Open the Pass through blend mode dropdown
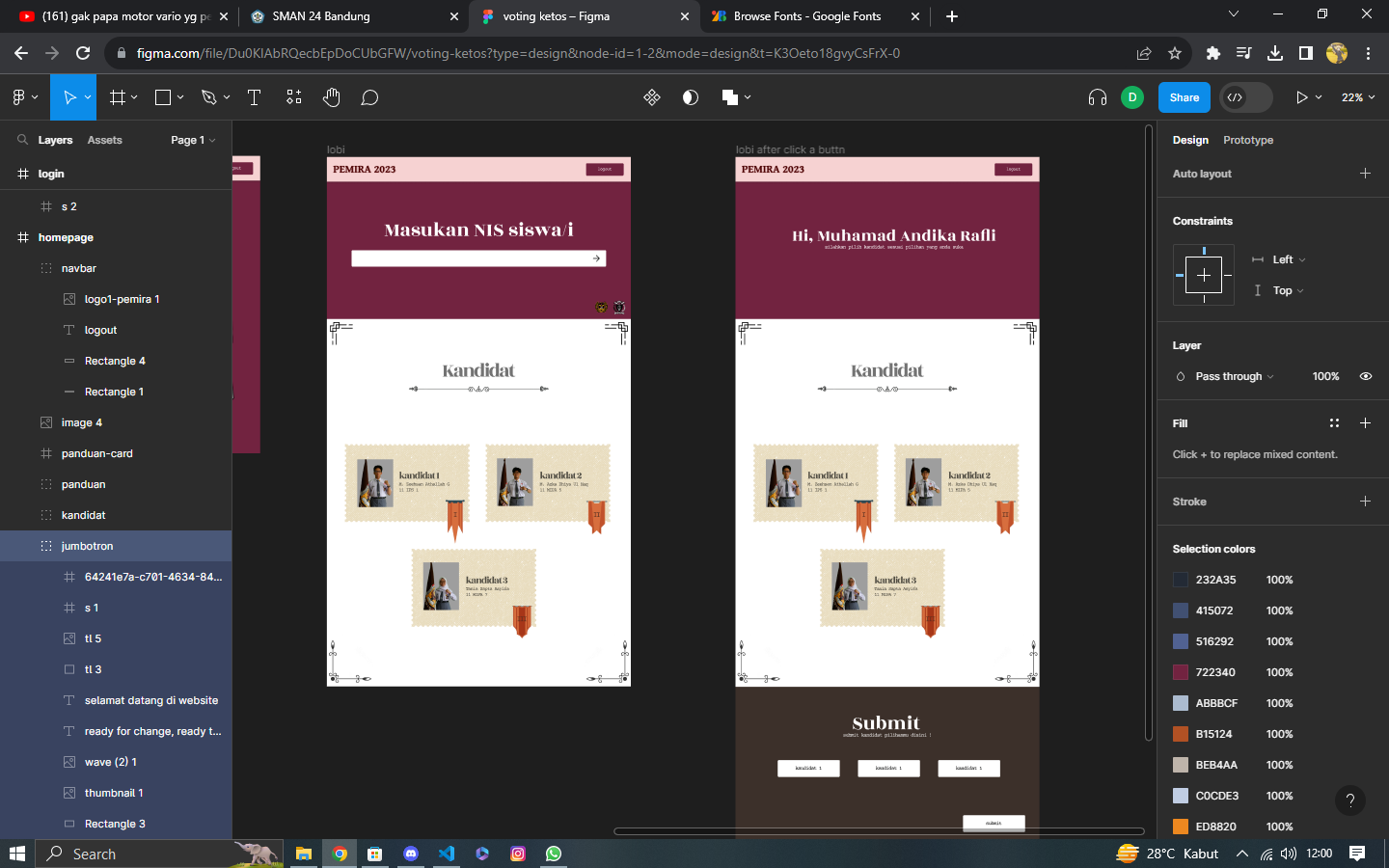This screenshot has height=868, width=1389. [1235, 376]
